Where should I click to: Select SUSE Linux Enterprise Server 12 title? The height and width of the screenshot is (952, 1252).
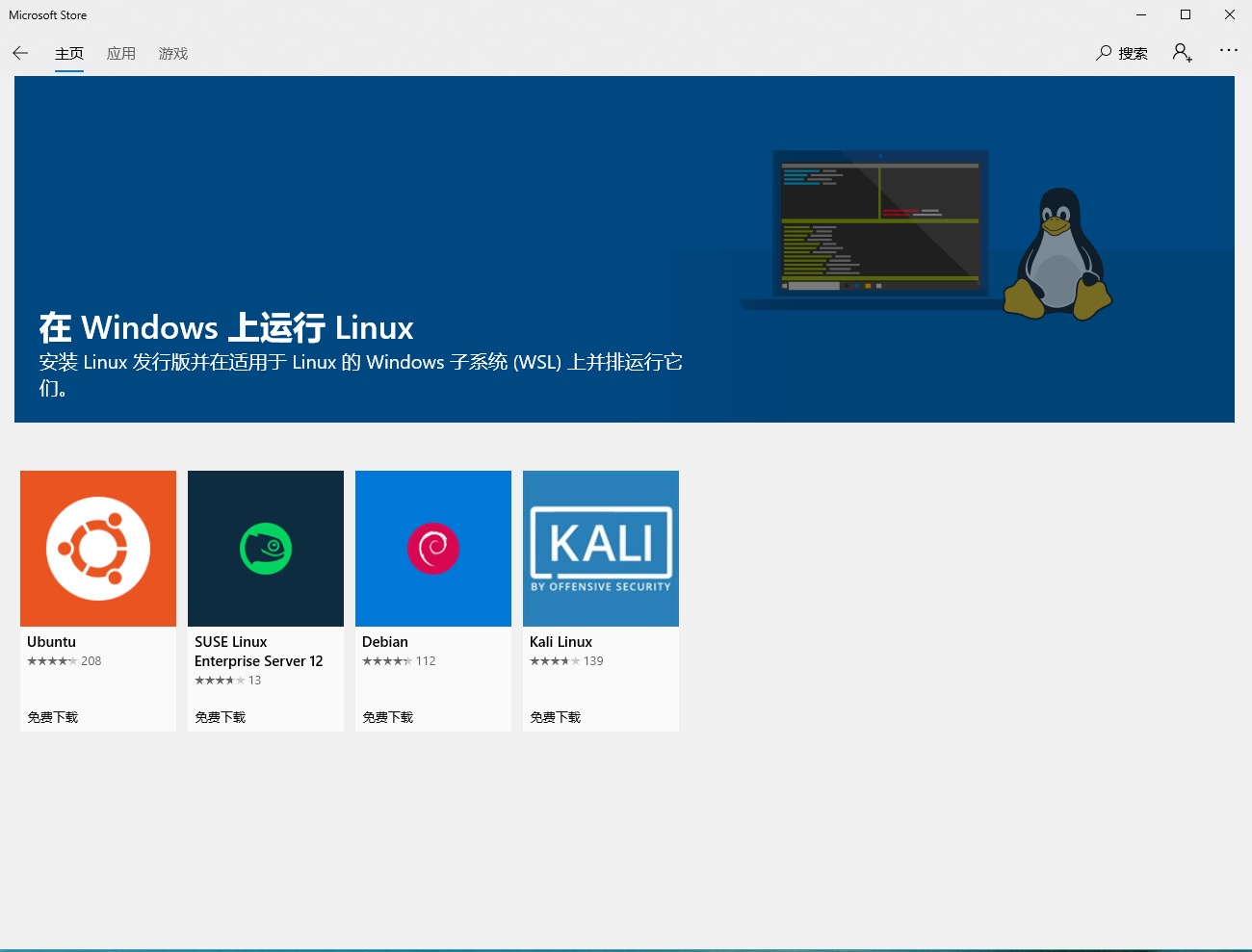pos(259,652)
